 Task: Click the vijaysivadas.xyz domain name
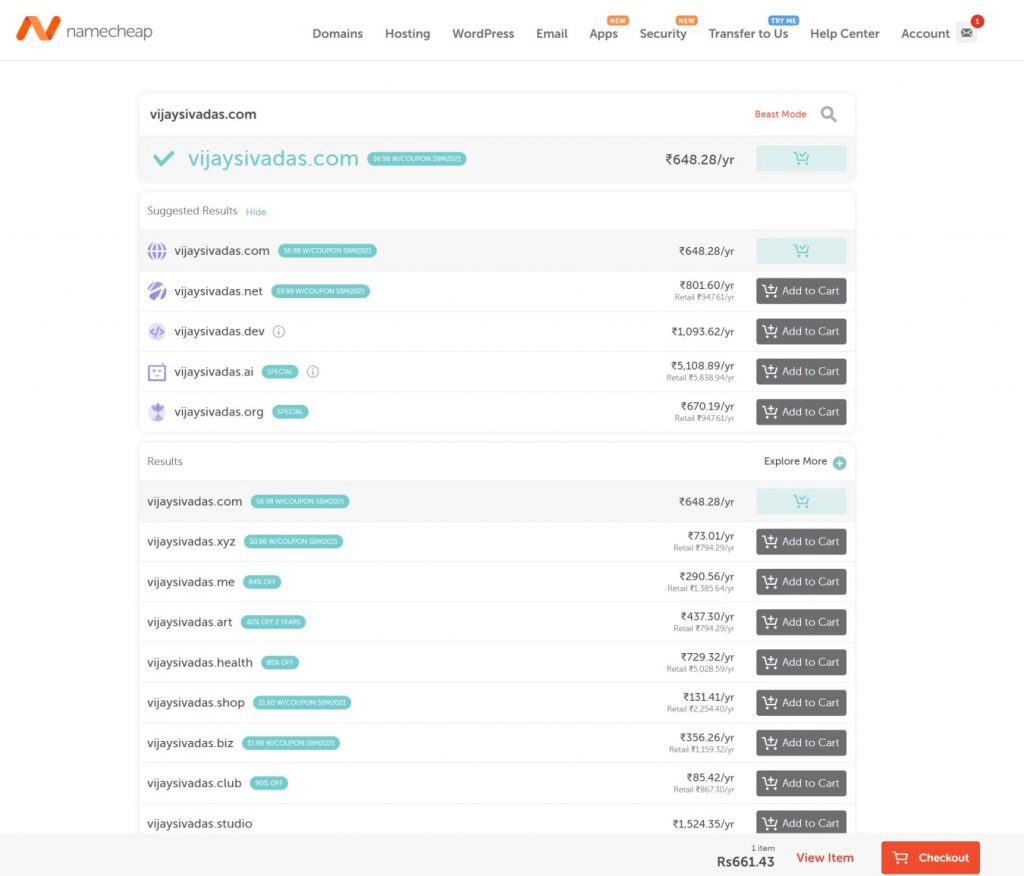[x=191, y=542]
